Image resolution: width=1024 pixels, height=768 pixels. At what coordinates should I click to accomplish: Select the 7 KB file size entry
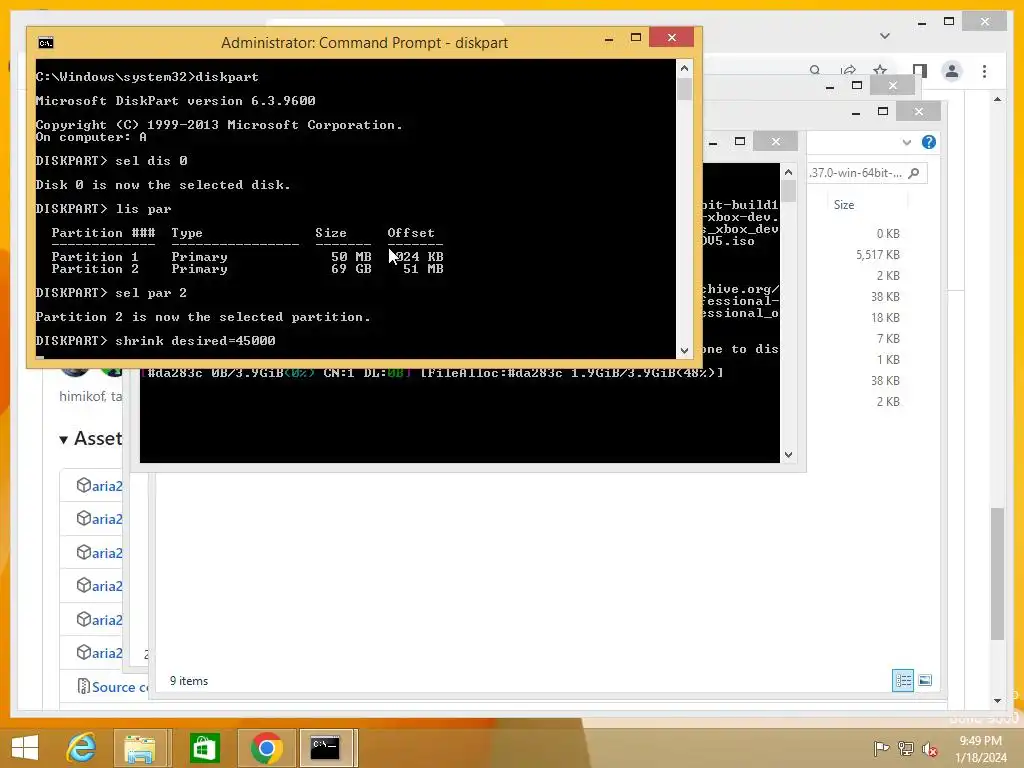[x=888, y=338]
